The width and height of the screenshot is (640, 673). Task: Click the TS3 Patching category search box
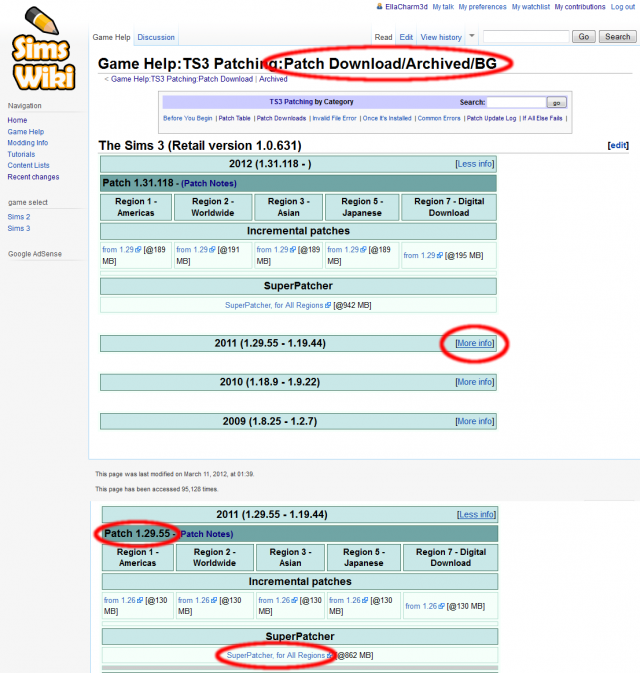tap(516, 102)
